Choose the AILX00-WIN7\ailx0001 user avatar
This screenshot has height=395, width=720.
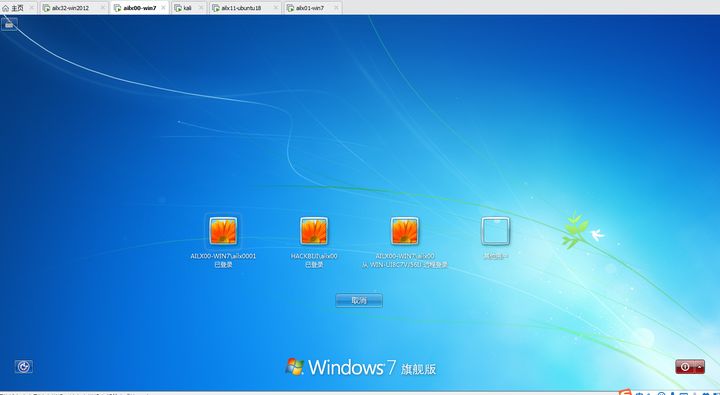(x=223, y=231)
